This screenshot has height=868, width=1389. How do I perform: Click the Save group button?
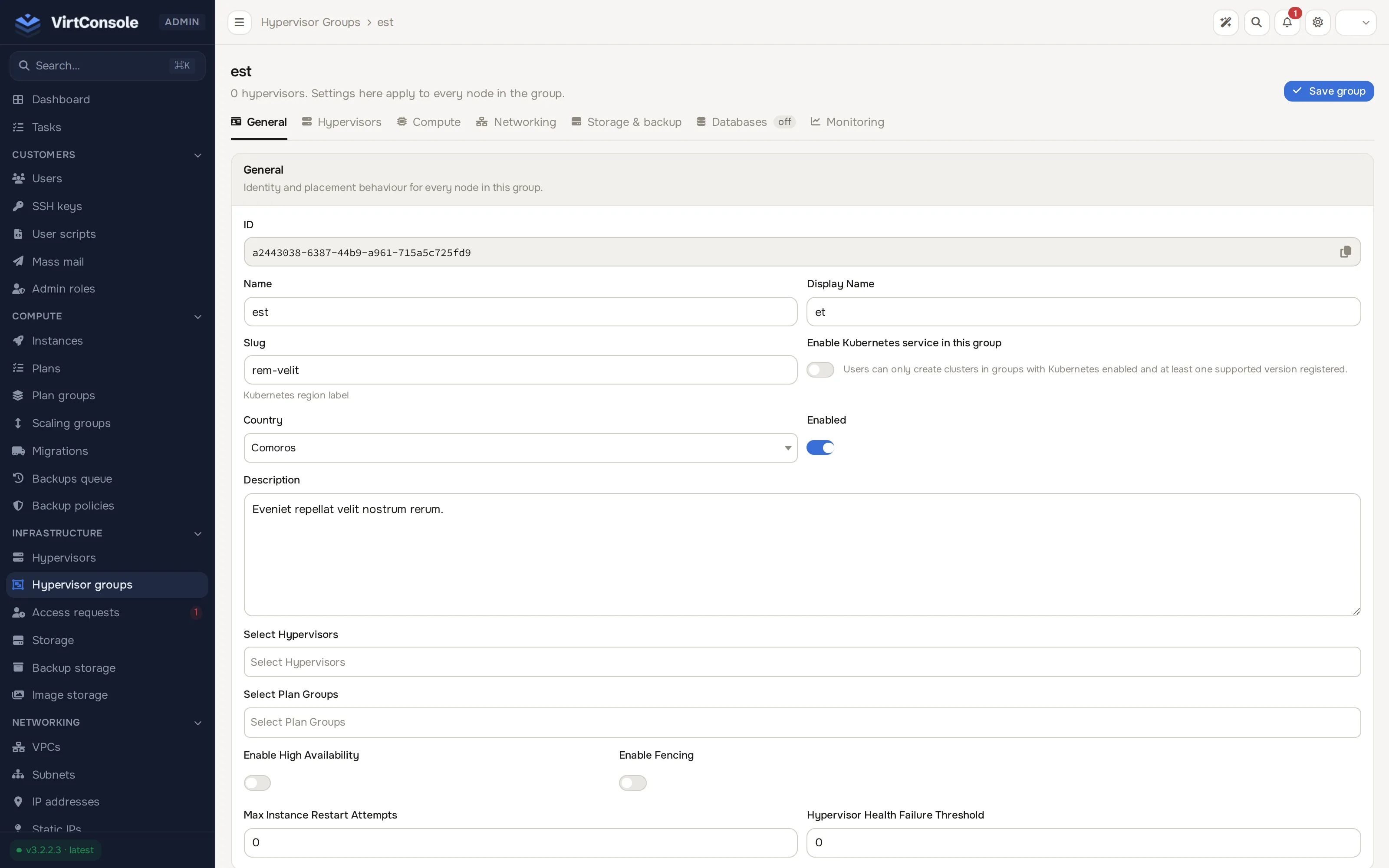point(1329,91)
